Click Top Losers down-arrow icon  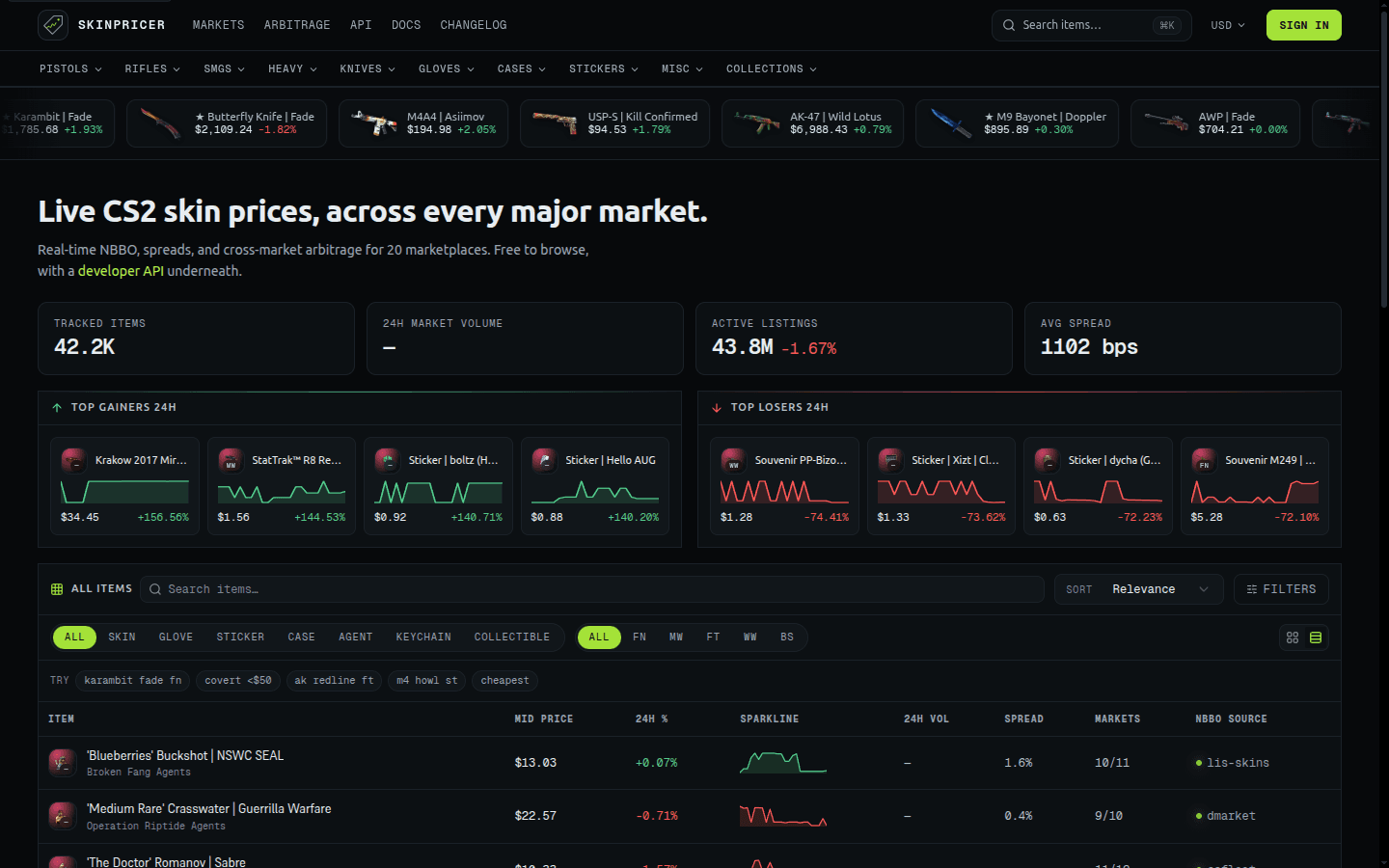(717, 408)
